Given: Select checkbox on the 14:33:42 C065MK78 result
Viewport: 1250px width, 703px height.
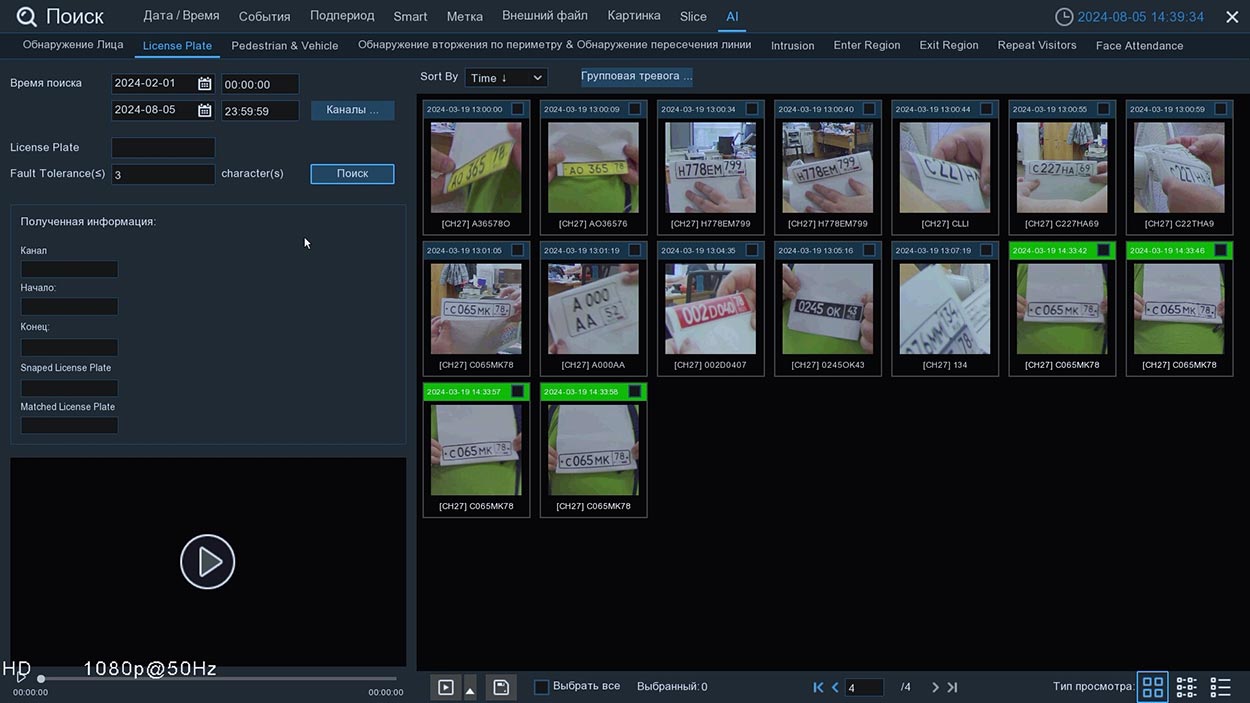Looking at the screenshot, I should click(x=1103, y=251).
